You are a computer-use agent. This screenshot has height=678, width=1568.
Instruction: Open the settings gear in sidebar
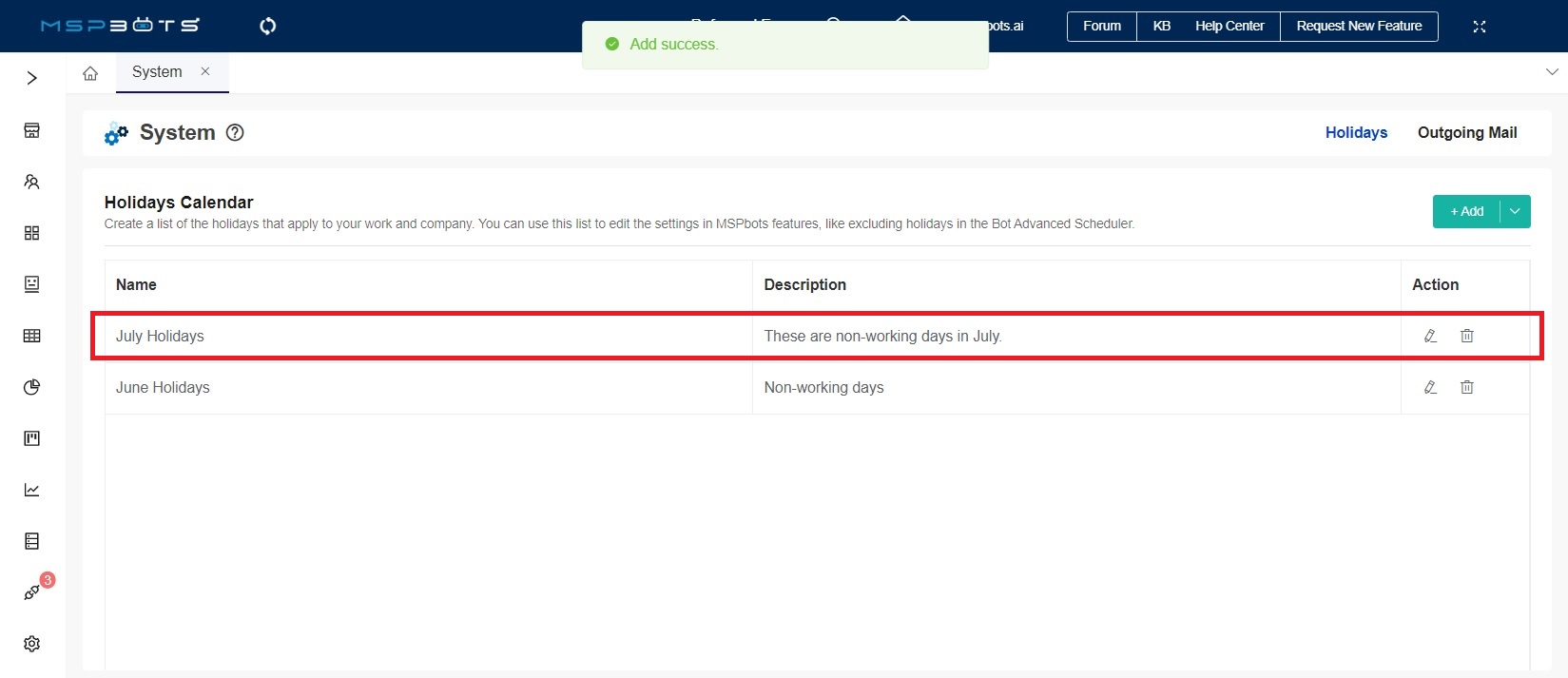click(31, 644)
